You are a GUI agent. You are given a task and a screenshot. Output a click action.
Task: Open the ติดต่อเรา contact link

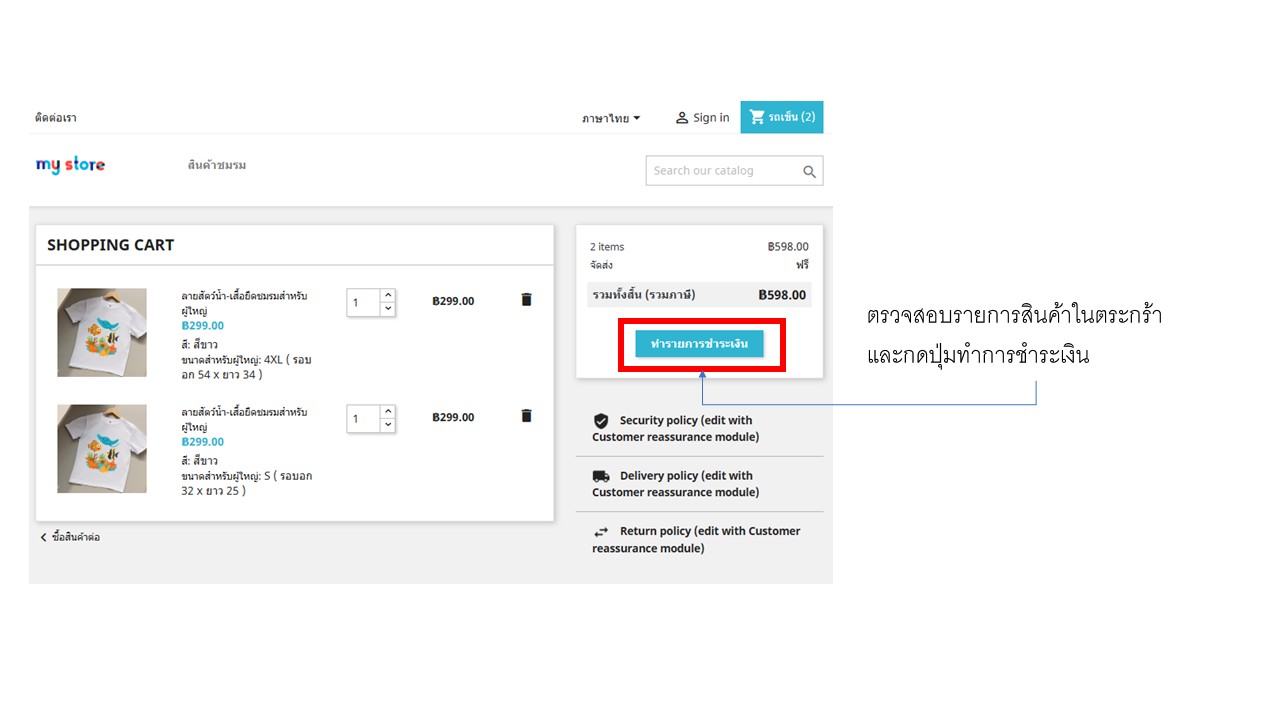coord(56,118)
